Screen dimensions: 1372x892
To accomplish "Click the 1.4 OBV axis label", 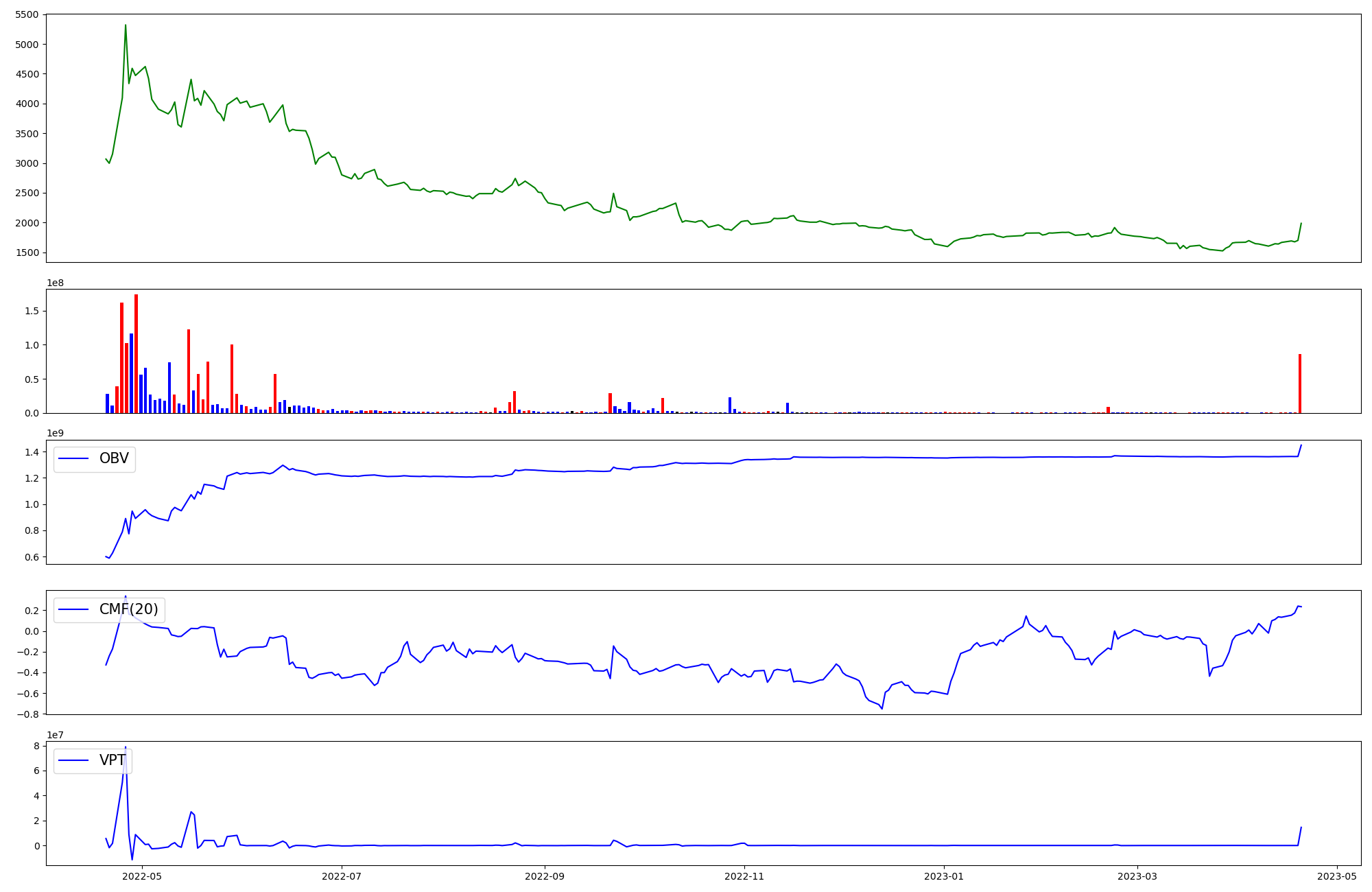I will (x=33, y=451).
